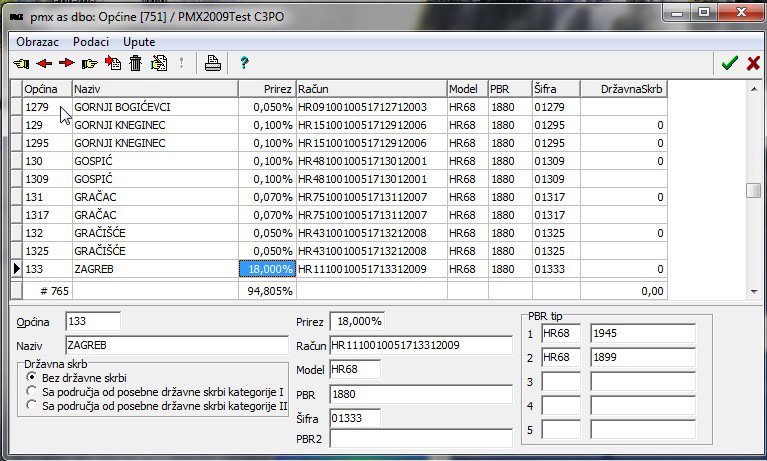Click empty PBR tip row 3 value field

tap(643, 381)
